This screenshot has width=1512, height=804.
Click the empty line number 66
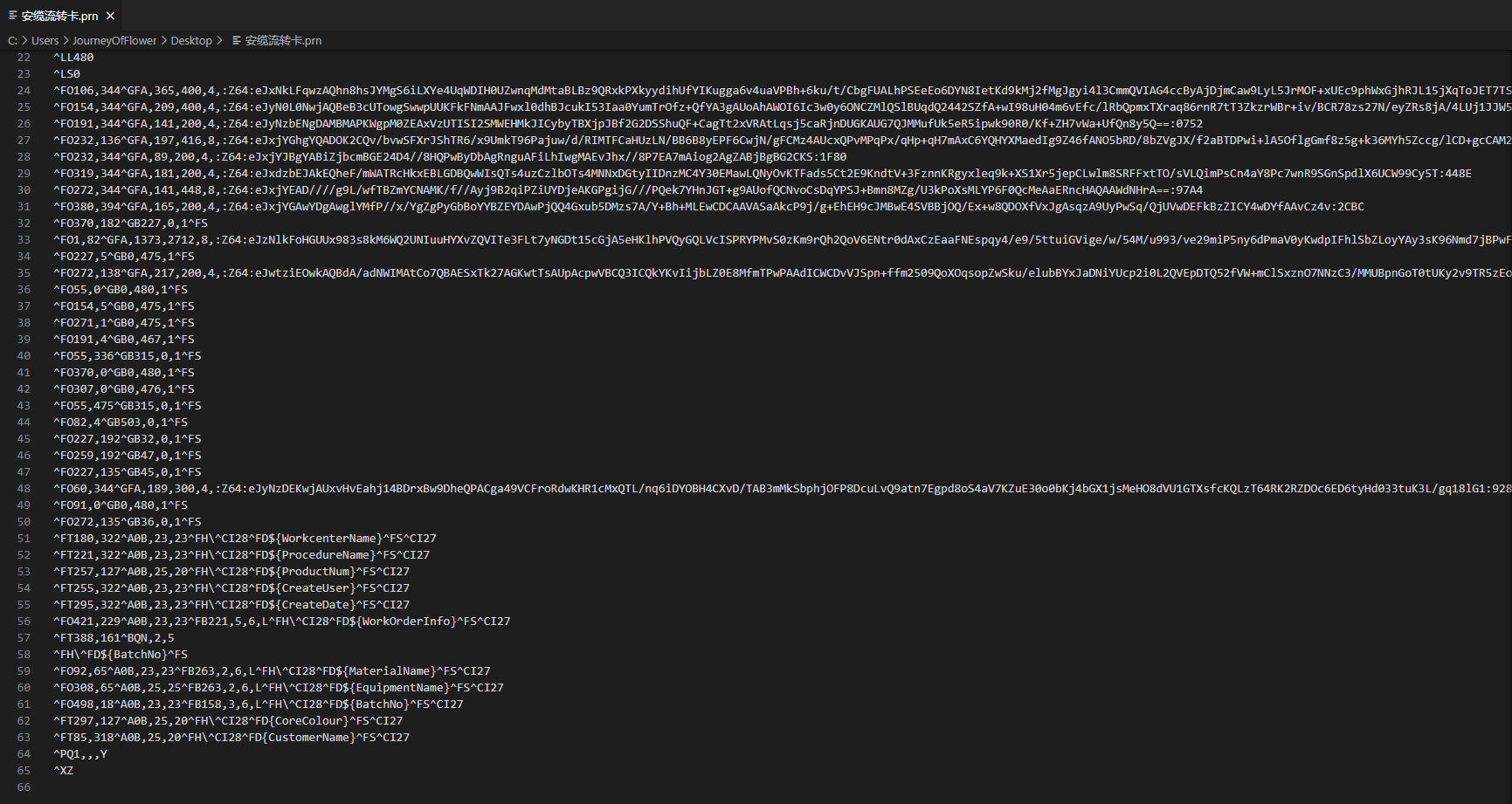[x=24, y=787]
